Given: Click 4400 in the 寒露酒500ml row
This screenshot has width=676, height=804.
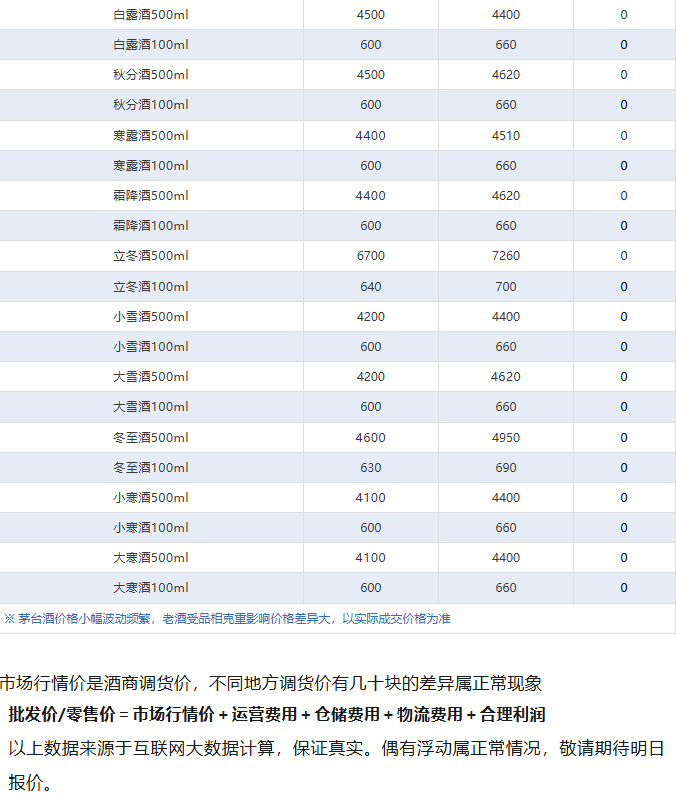Looking at the screenshot, I should (370, 135).
